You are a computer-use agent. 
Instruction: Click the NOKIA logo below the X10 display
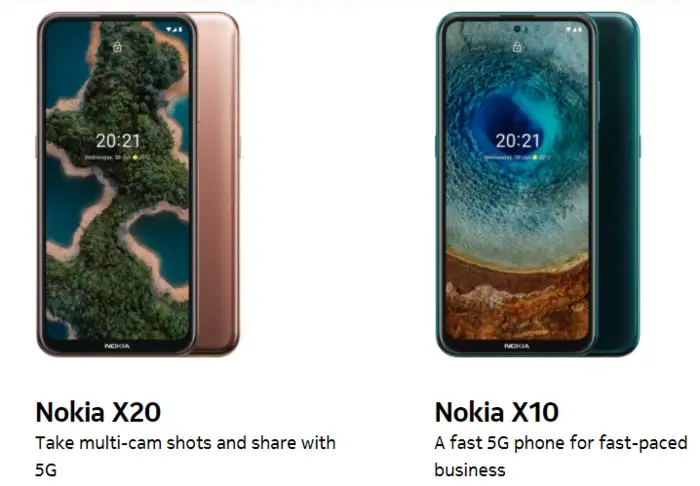517,346
